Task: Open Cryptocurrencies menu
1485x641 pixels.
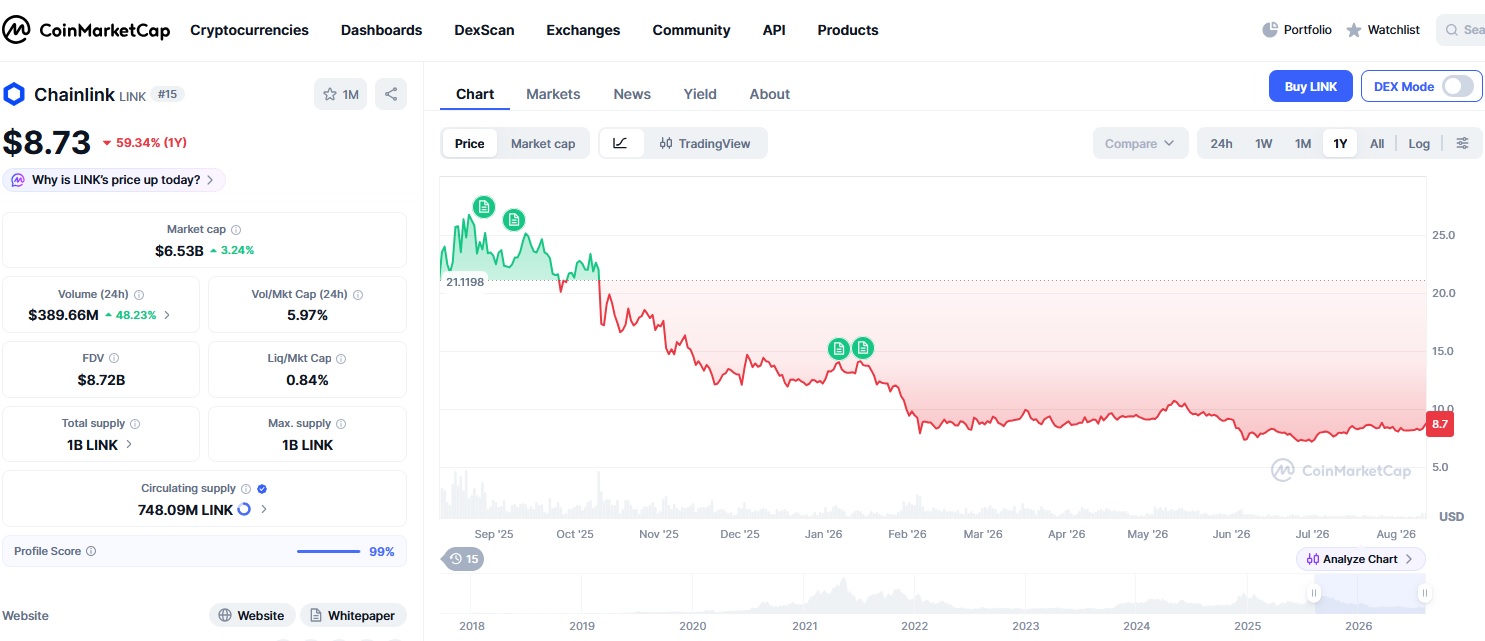Action: 249,30
